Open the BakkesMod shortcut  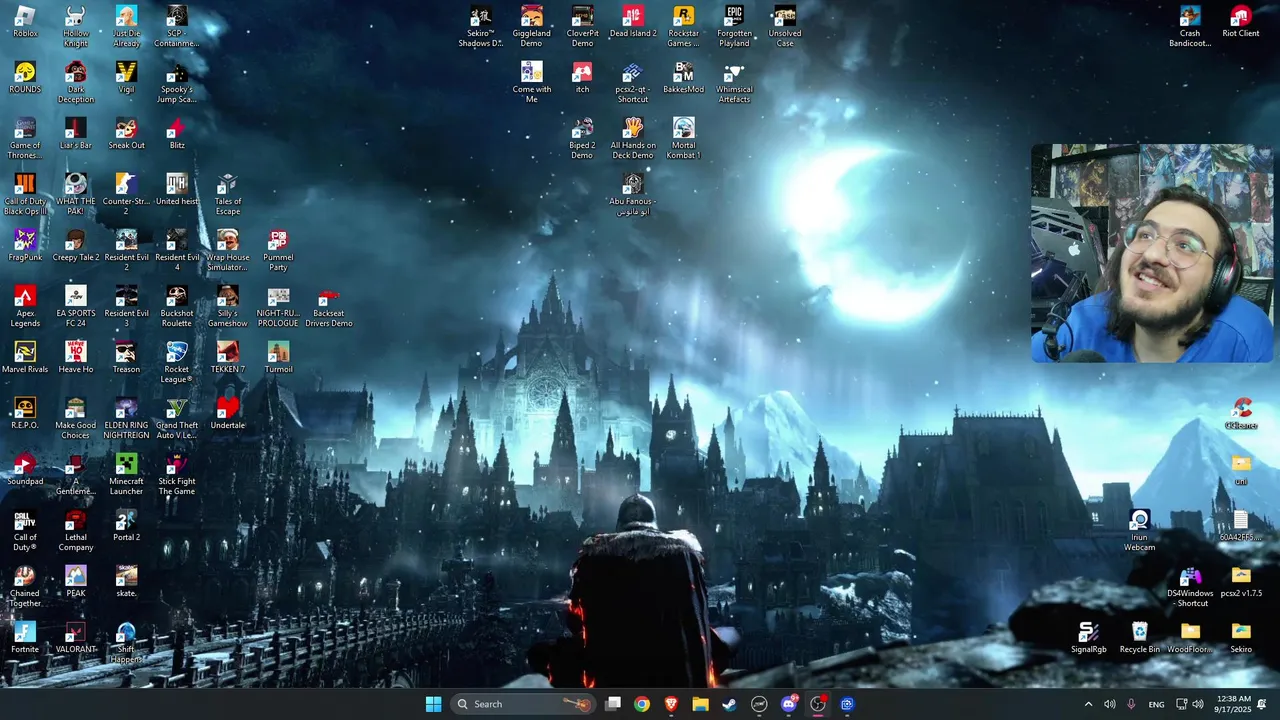[x=684, y=78]
